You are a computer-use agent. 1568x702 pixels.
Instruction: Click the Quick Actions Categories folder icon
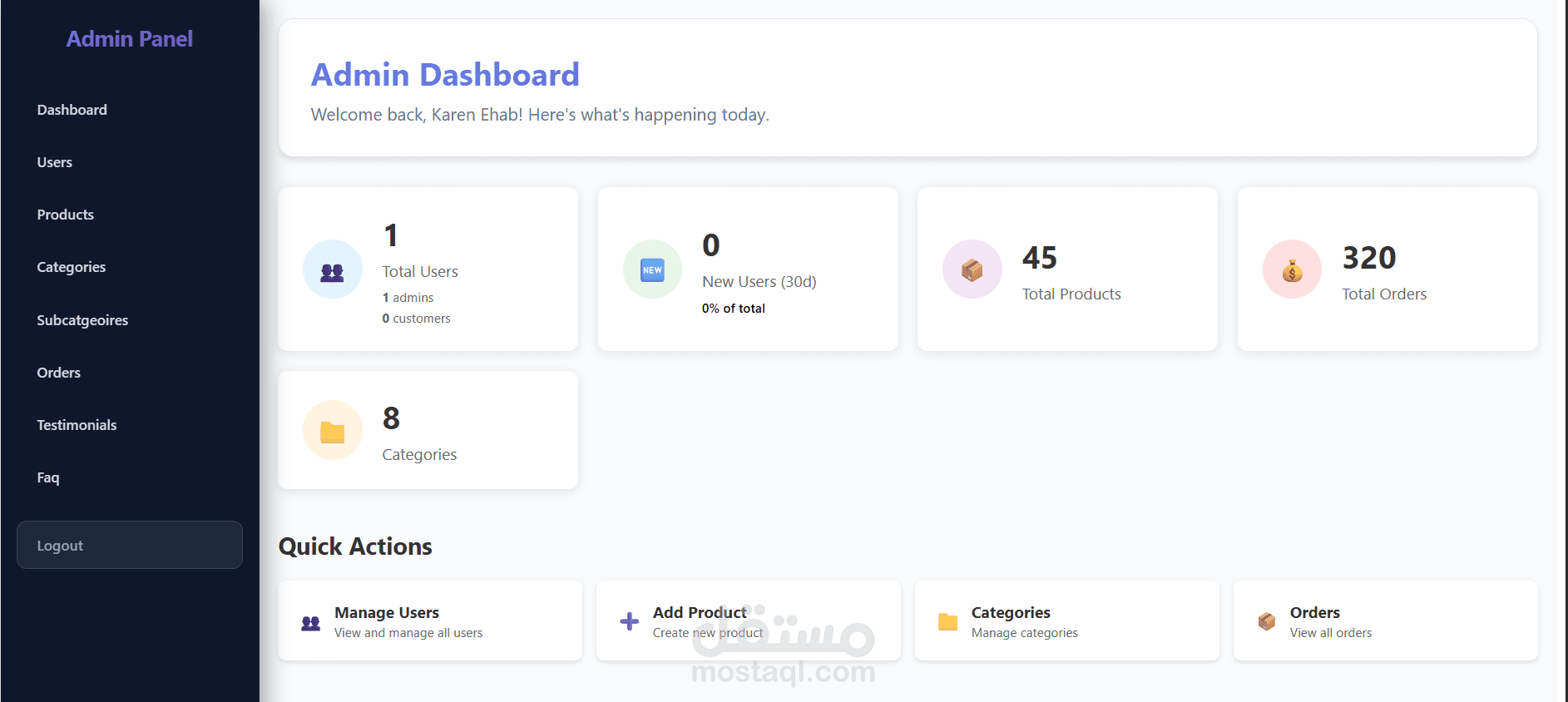(947, 621)
